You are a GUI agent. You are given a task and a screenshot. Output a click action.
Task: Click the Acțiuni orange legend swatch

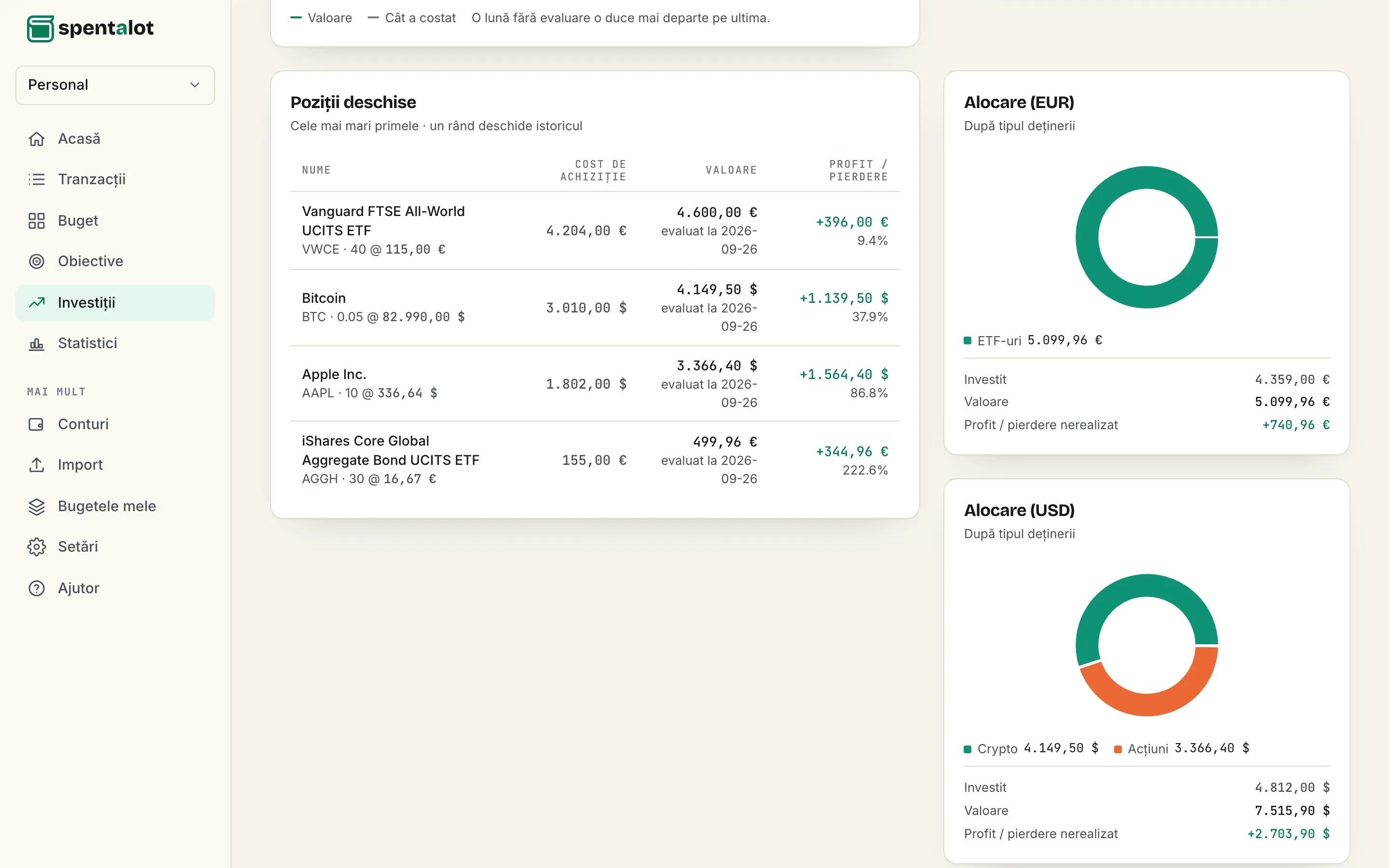point(1117,748)
